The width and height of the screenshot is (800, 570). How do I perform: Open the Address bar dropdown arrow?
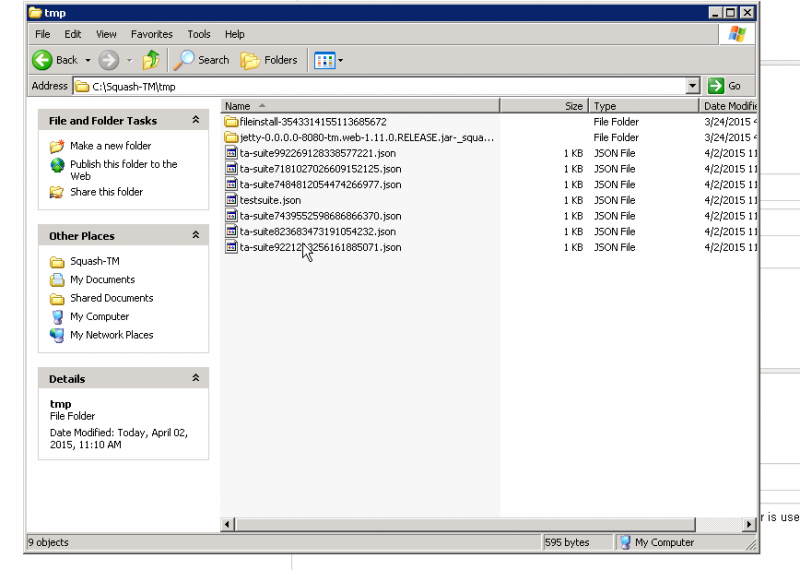point(692,86)
